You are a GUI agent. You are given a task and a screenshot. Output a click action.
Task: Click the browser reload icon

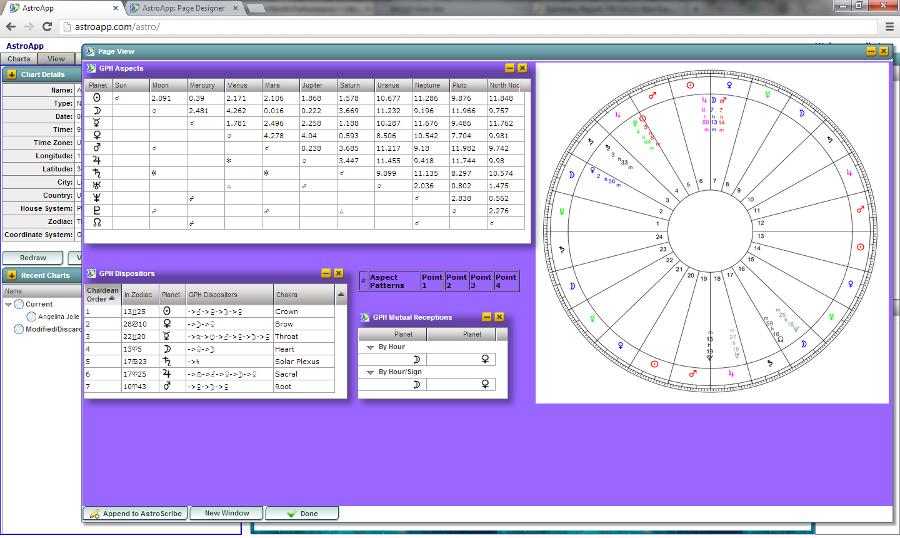(x=46, y=26)
